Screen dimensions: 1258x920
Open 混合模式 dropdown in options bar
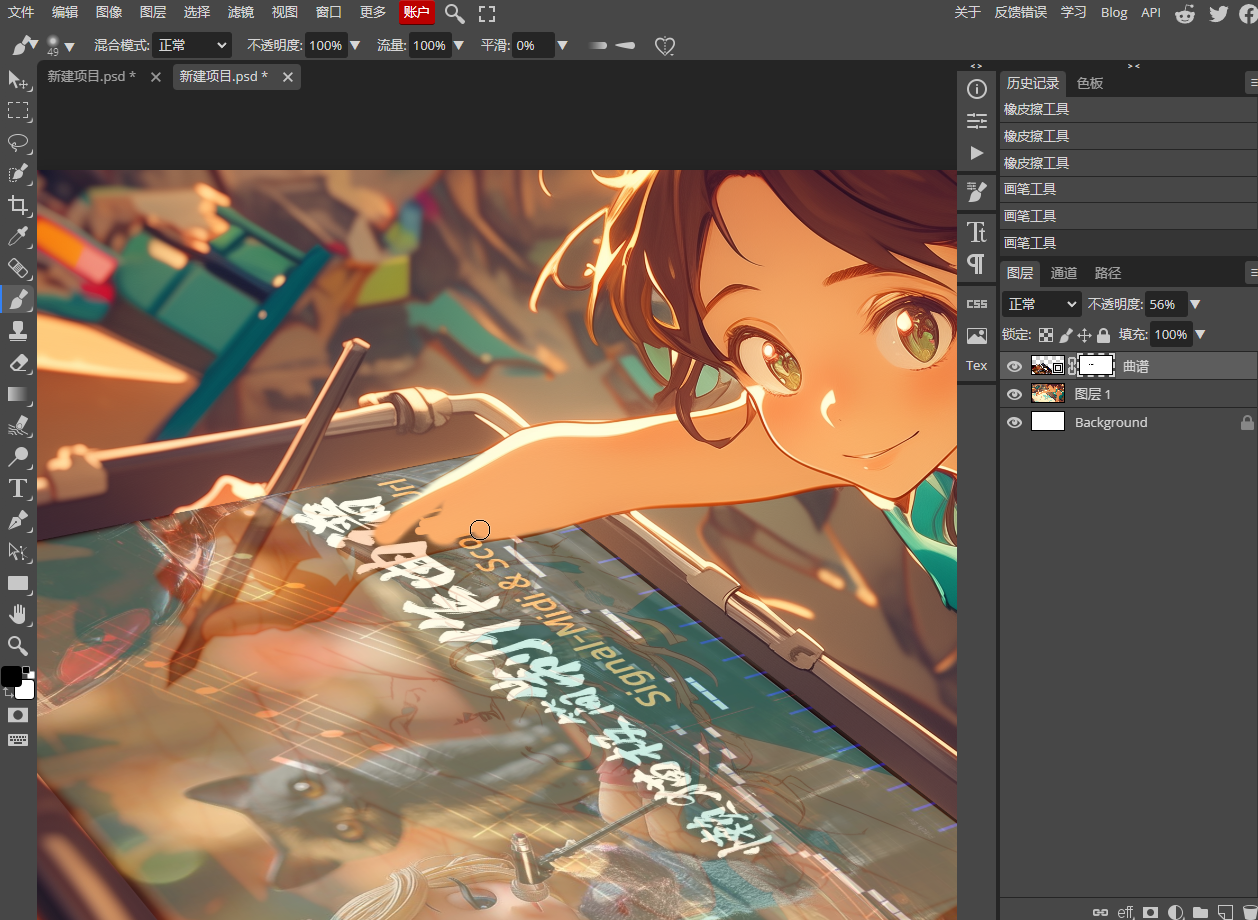[x=193, y=45]
